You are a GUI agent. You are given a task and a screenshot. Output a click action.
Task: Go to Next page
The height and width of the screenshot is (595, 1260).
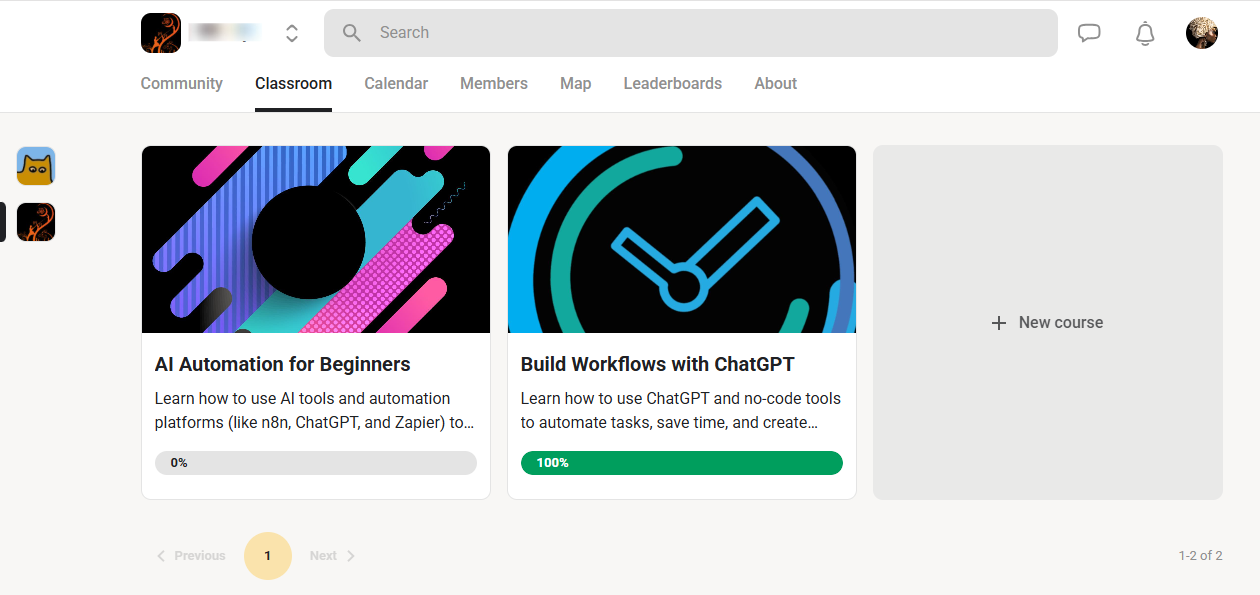[x=333, y=556]
